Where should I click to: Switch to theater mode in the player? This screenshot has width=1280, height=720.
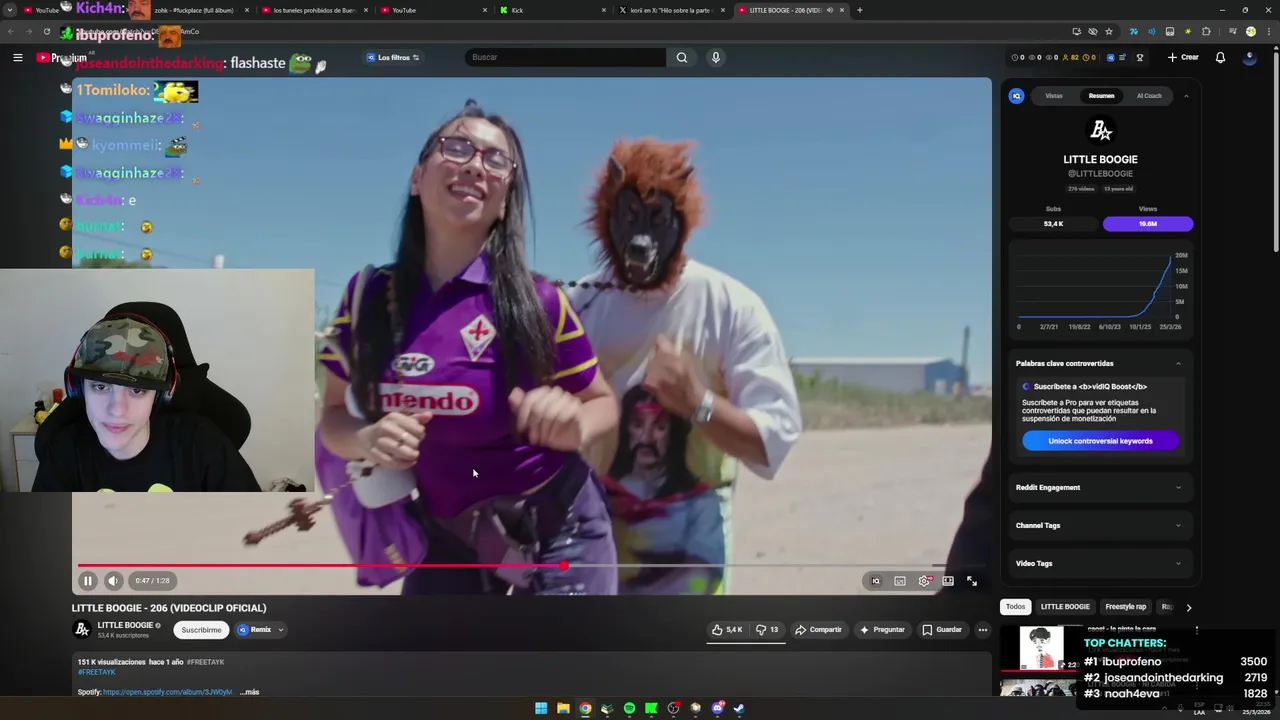pyautogui.click(x=948, y=581)
